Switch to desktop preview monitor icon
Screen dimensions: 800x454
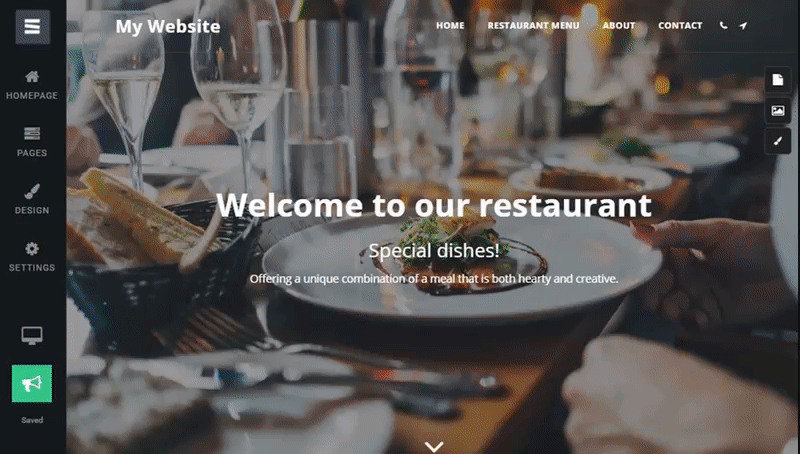32,336
